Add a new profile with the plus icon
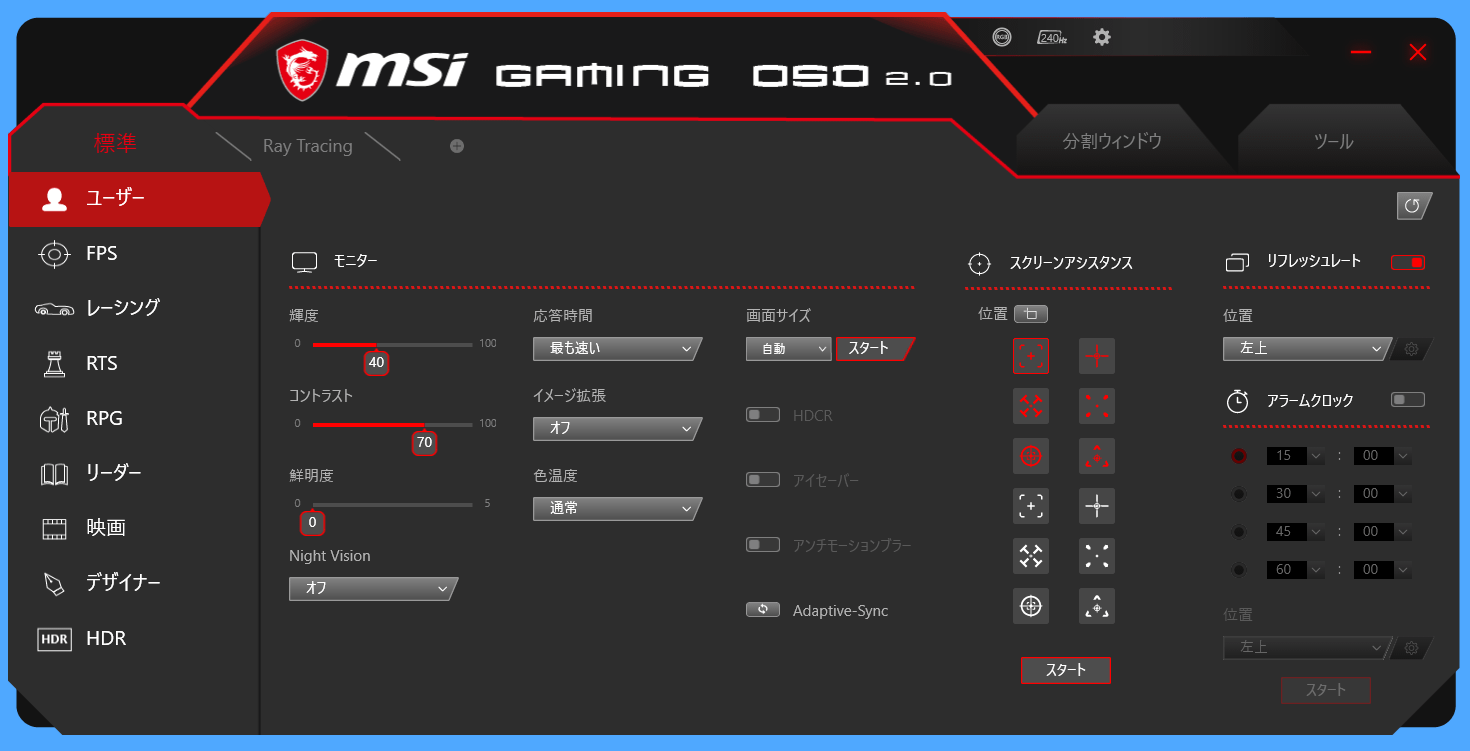This screenshot has width=1470, height=751. [457, 146]
